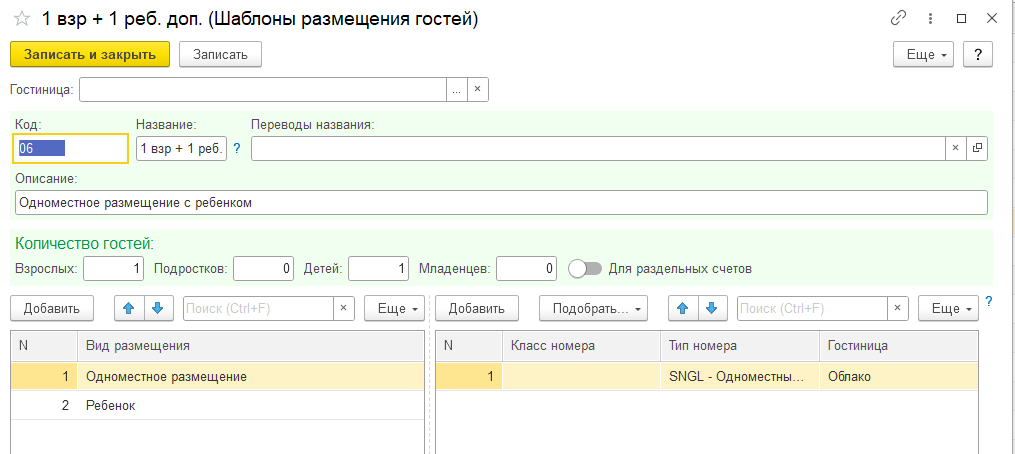The image size is (1015, 454).
Task: Add form to favorites with star icon
Action: (x=22, y=19)
